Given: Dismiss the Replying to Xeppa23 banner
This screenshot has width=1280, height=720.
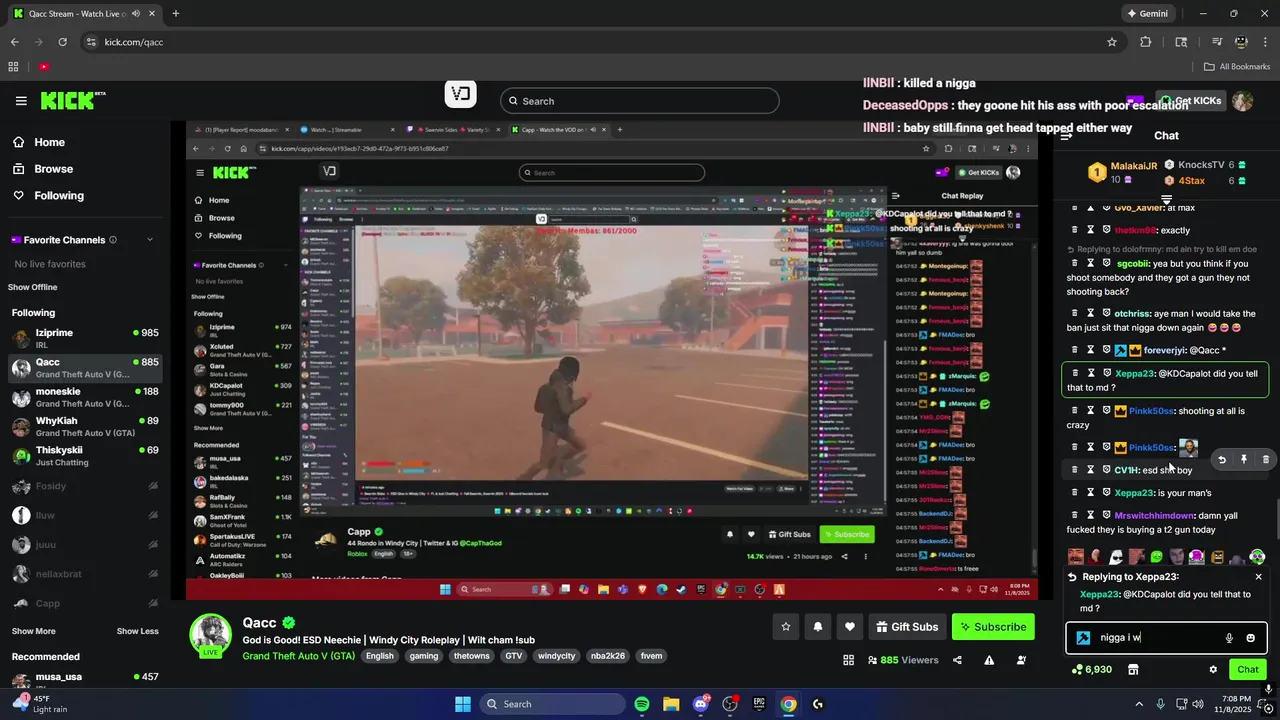Looking at the screenshot, I should [1258, 577].
